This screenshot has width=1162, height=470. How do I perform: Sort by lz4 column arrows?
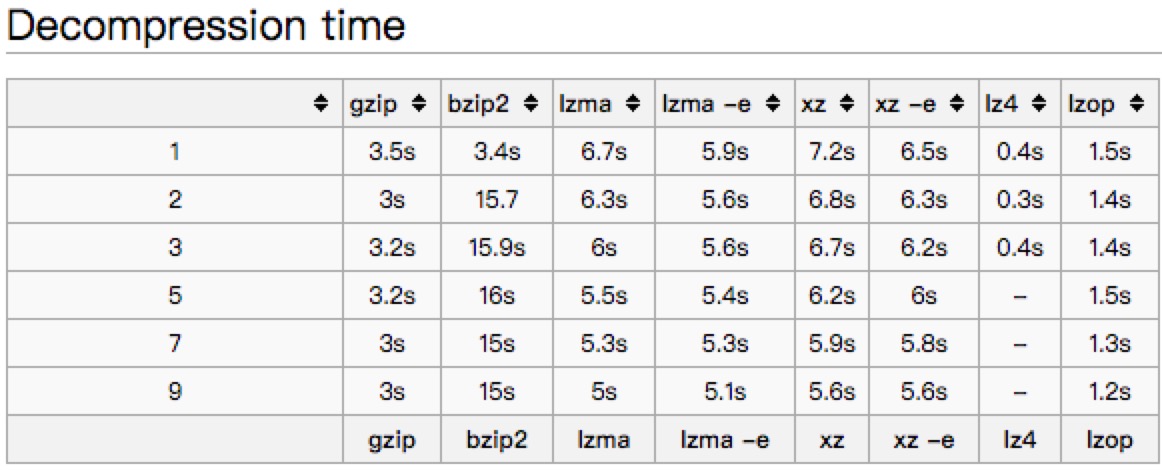pos(1038,103)
